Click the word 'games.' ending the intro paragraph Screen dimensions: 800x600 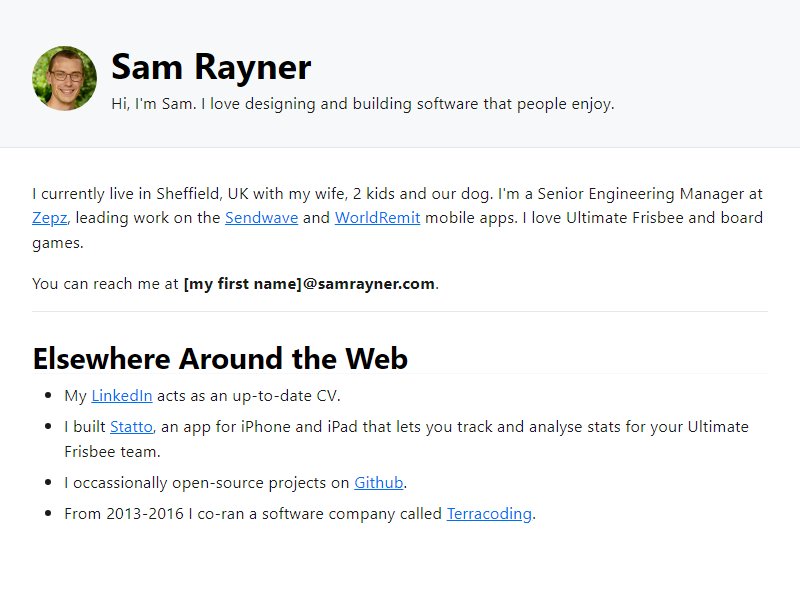pyautogui.click(x=58, y=243)
